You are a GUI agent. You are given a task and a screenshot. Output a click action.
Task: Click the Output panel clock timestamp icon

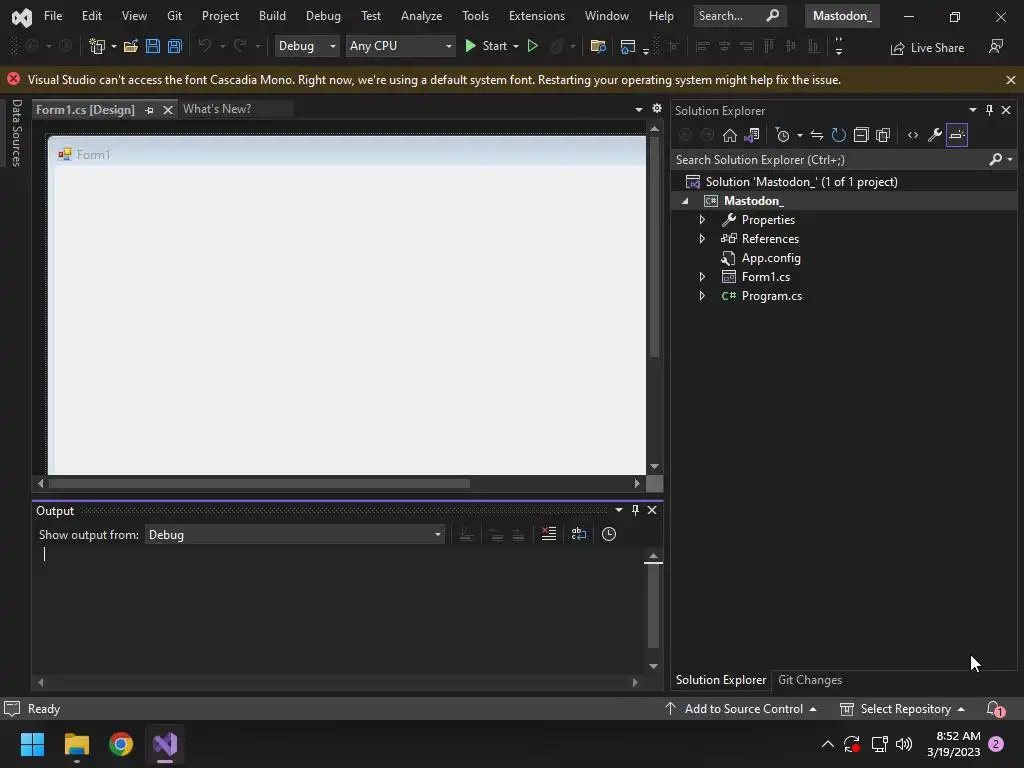click(x=609, y=534)
